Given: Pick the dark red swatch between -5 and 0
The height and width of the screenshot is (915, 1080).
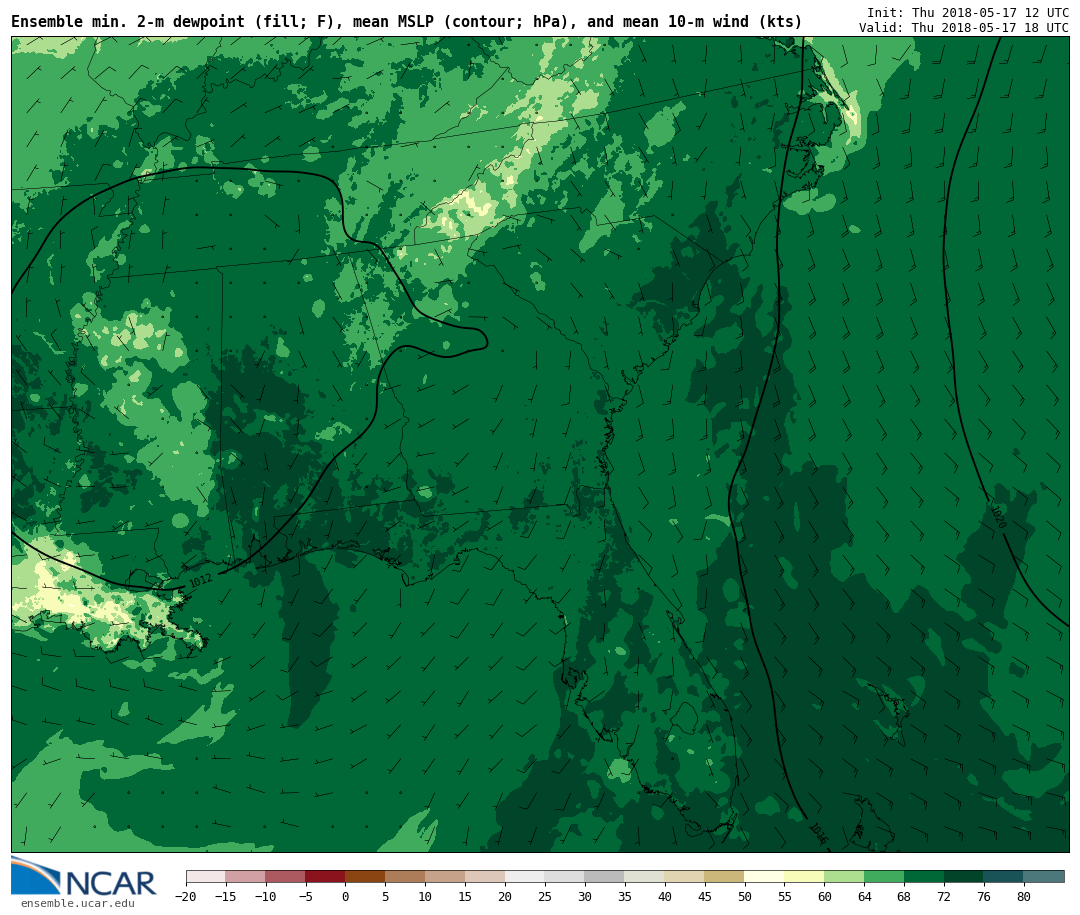Looking at the screenshot, I should (325, 877).
